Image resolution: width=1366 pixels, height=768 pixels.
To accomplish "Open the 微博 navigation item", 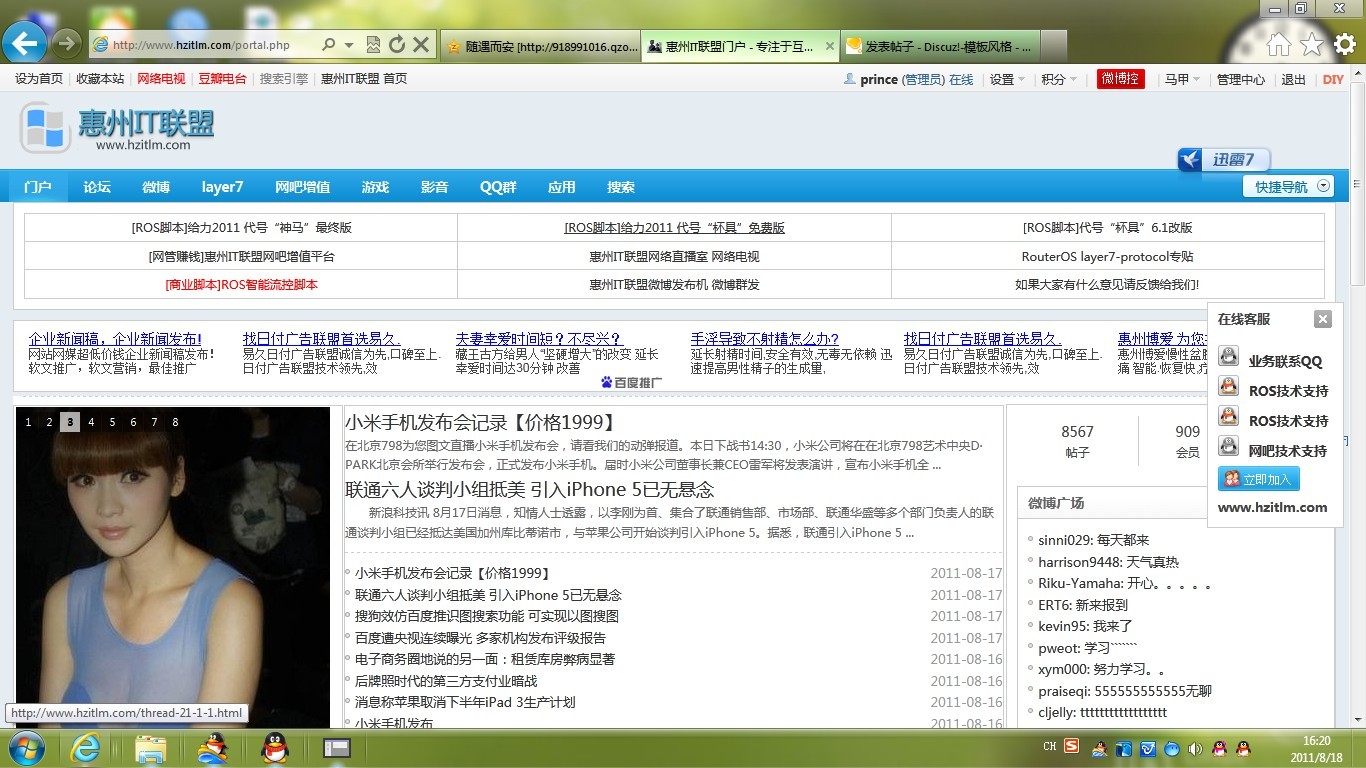I will (x=156, y=187).
